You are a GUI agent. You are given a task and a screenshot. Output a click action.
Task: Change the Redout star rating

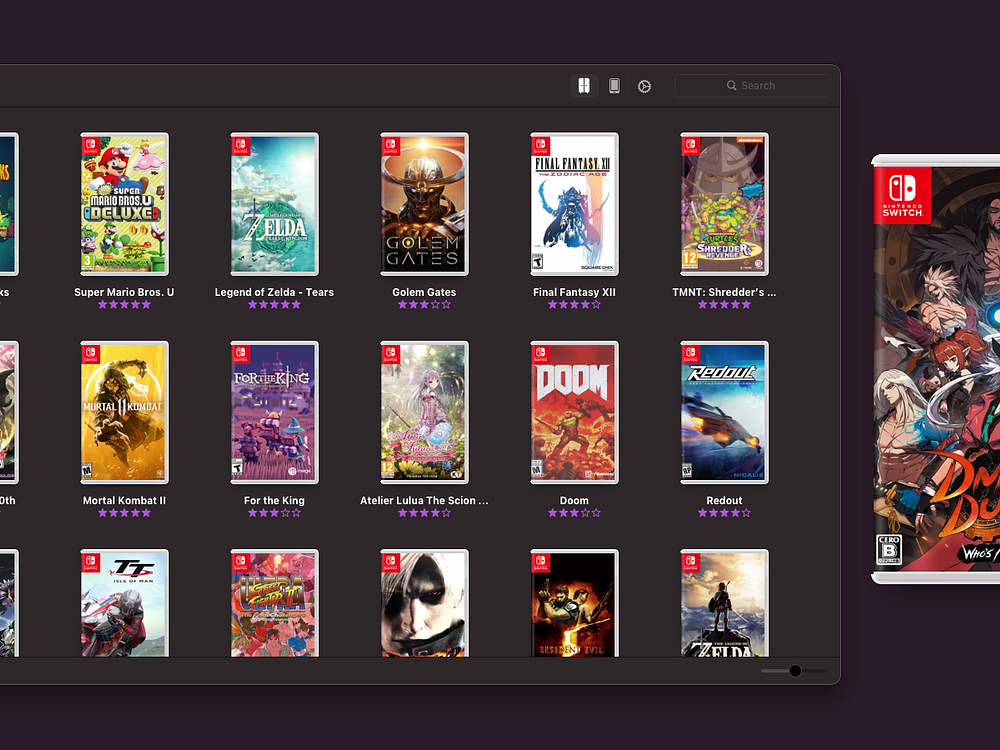(x=724, y=513)
